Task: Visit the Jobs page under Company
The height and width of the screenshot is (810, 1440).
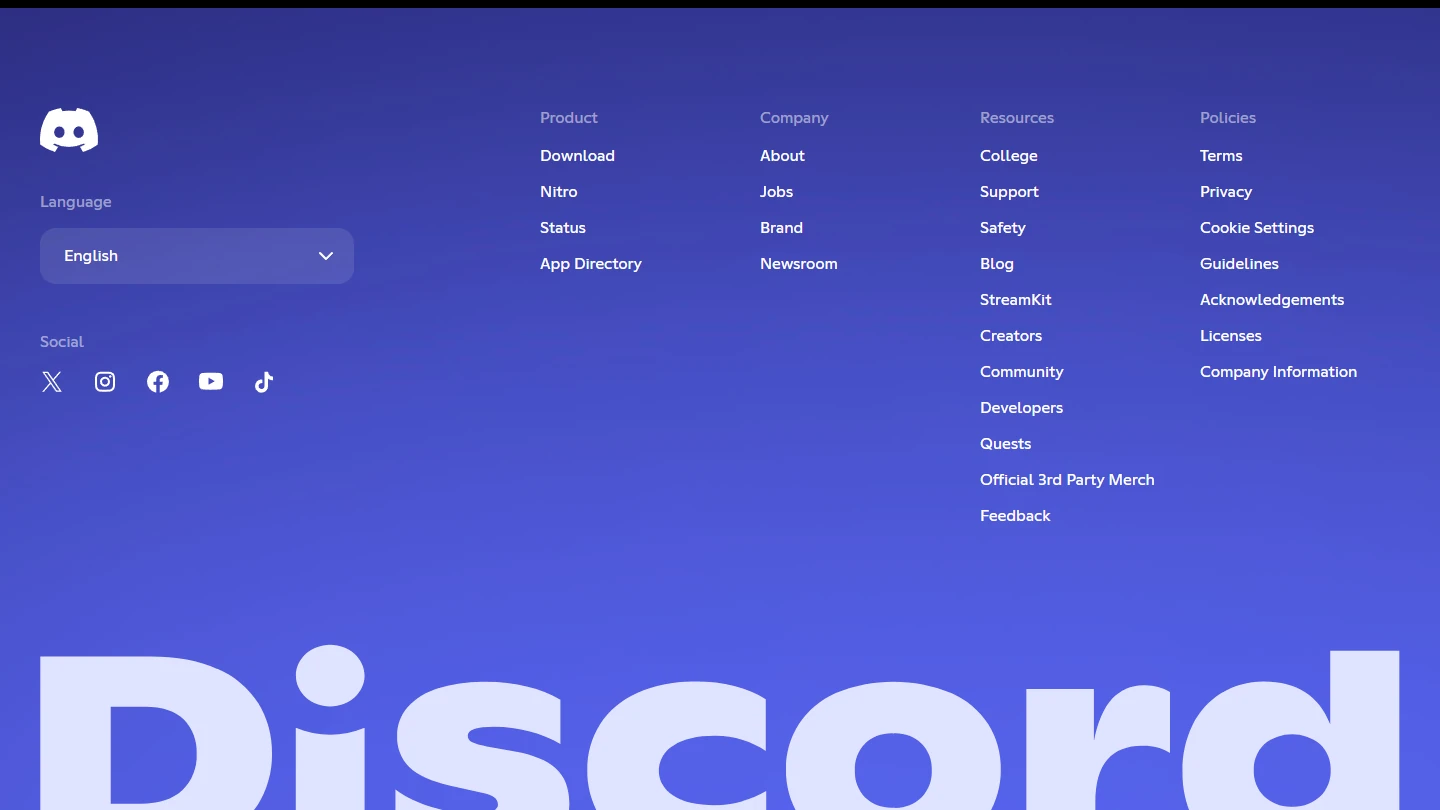Action: [776, 192]
